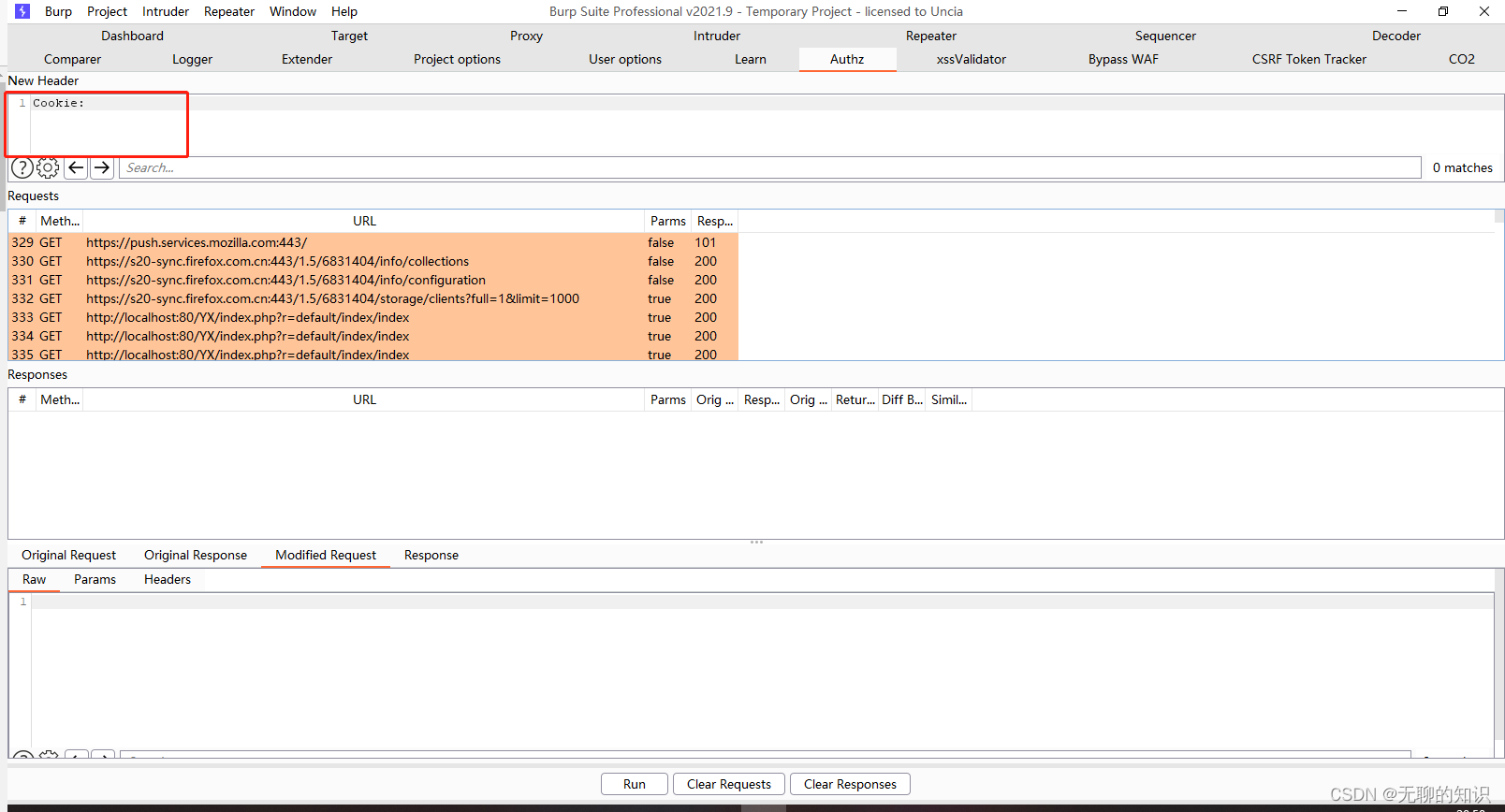
Task: Open search settings gear icon
Action: click(x=48, y=167)
